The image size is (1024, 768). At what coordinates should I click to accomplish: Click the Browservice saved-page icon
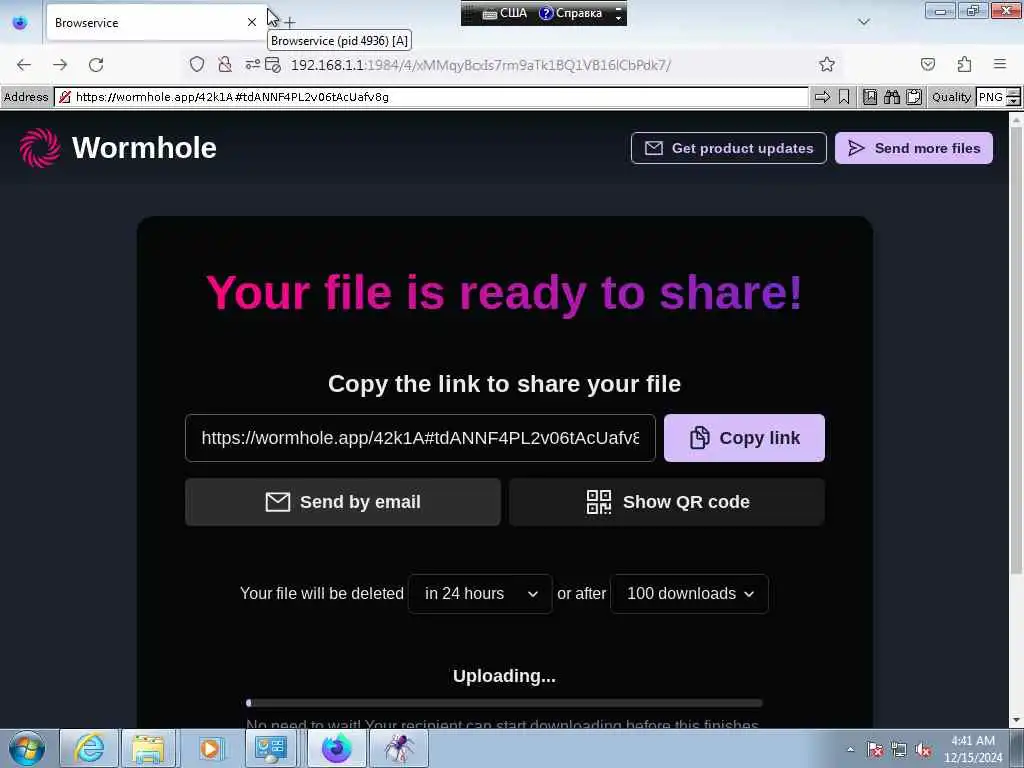[x=870, y=97]
